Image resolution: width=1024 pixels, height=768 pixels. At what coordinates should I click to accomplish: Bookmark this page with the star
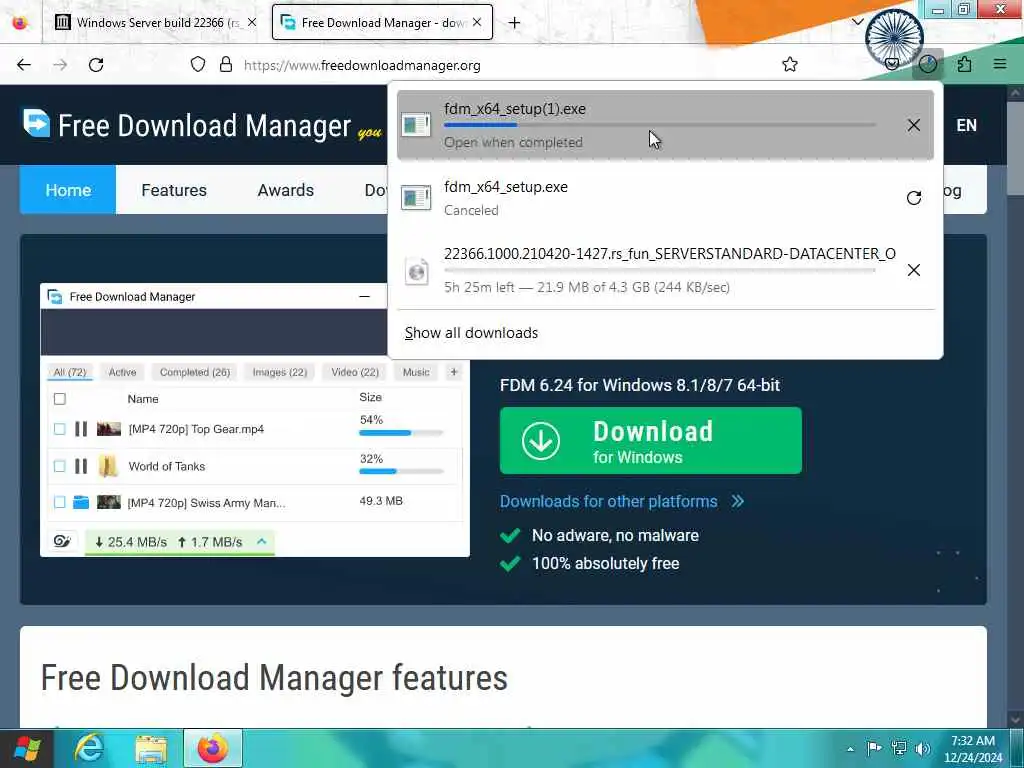(x=790, y=64)
